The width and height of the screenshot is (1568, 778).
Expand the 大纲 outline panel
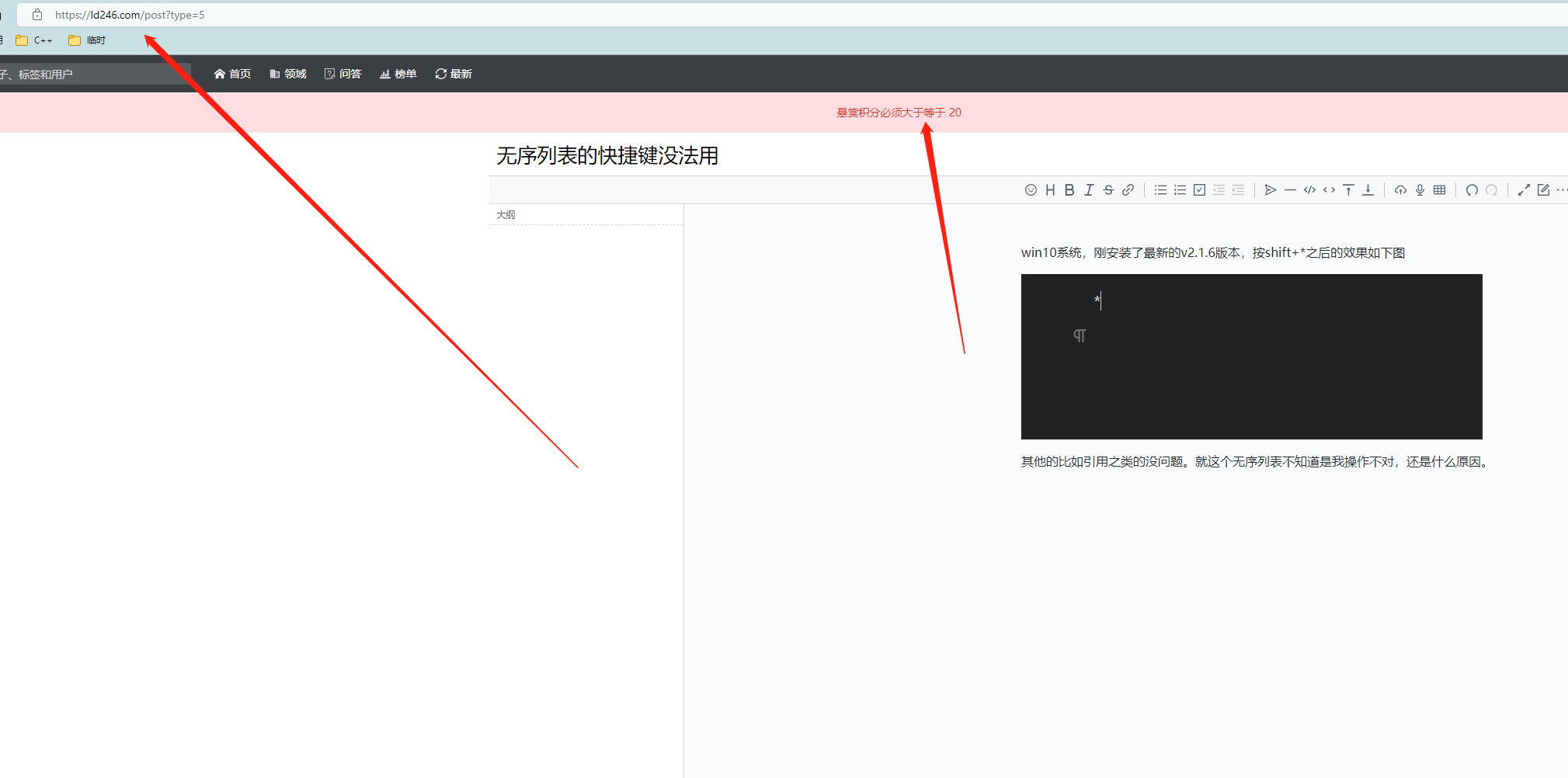coord(506,214)
